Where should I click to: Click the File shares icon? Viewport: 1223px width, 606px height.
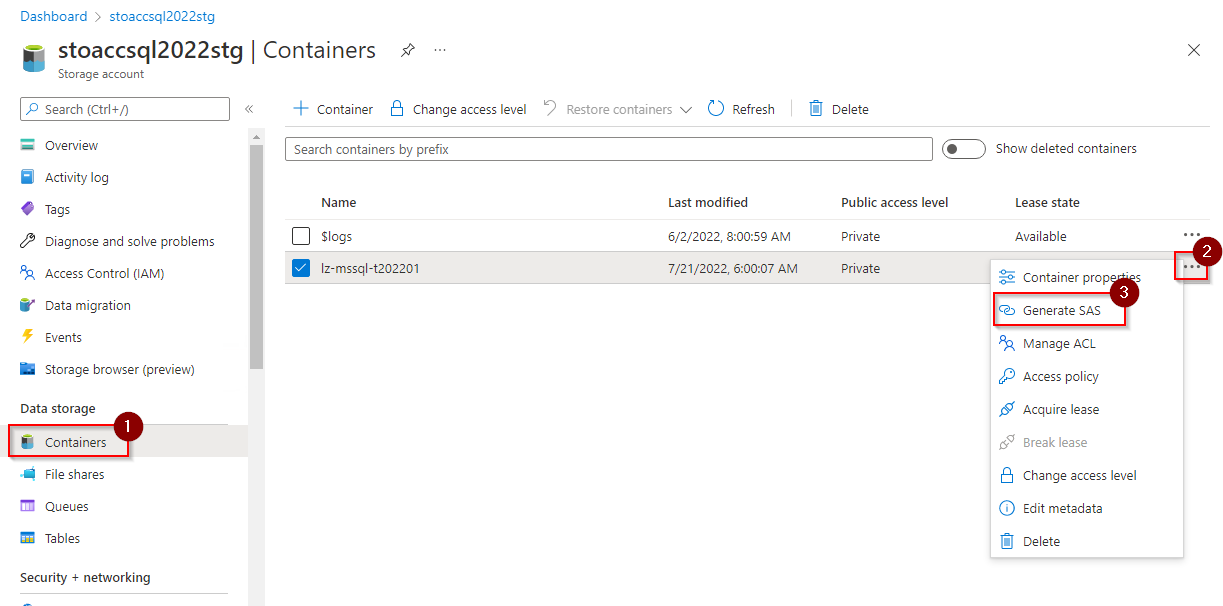[x=28, y=475]
